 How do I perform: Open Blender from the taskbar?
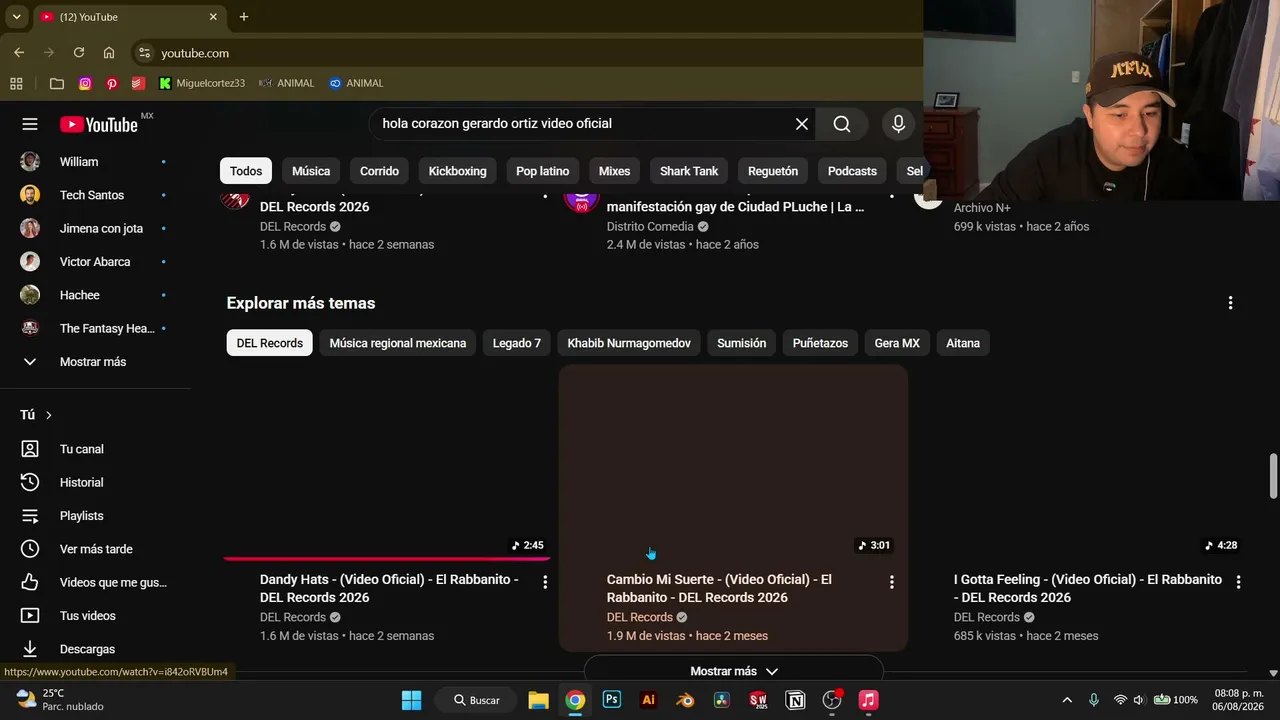[x=685, y=700]
